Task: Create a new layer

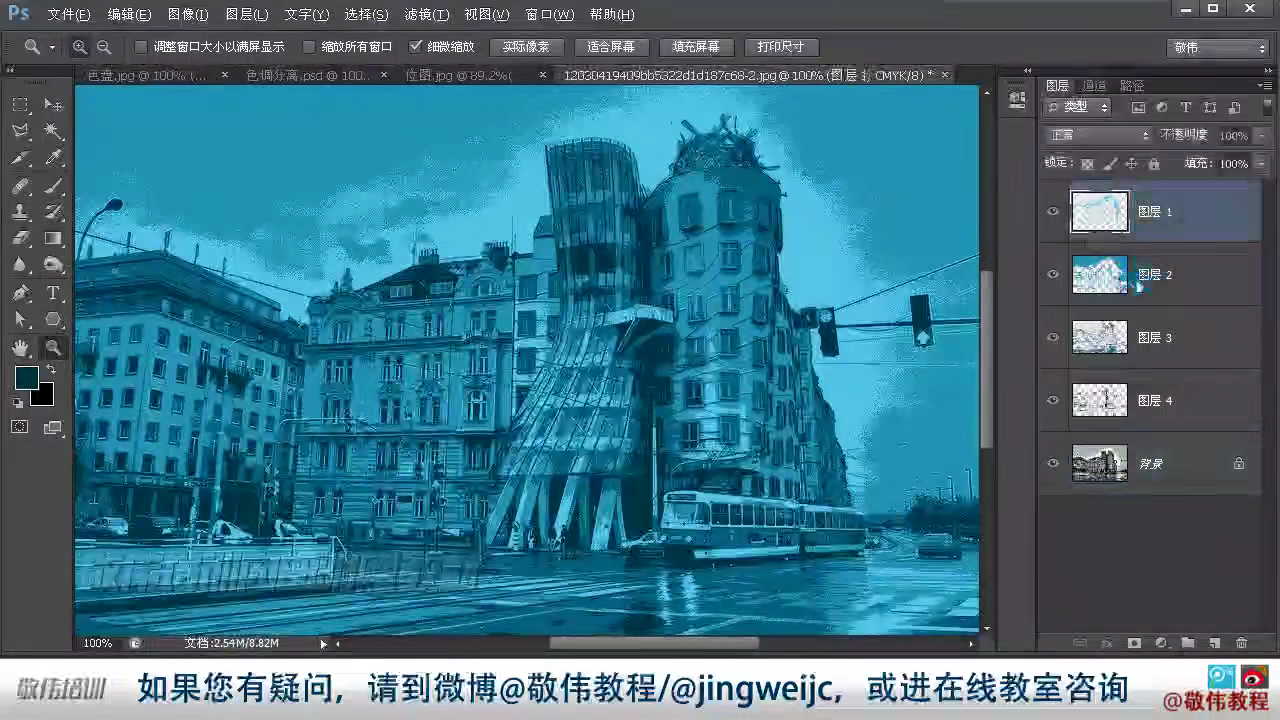Action: [1215, 643]
